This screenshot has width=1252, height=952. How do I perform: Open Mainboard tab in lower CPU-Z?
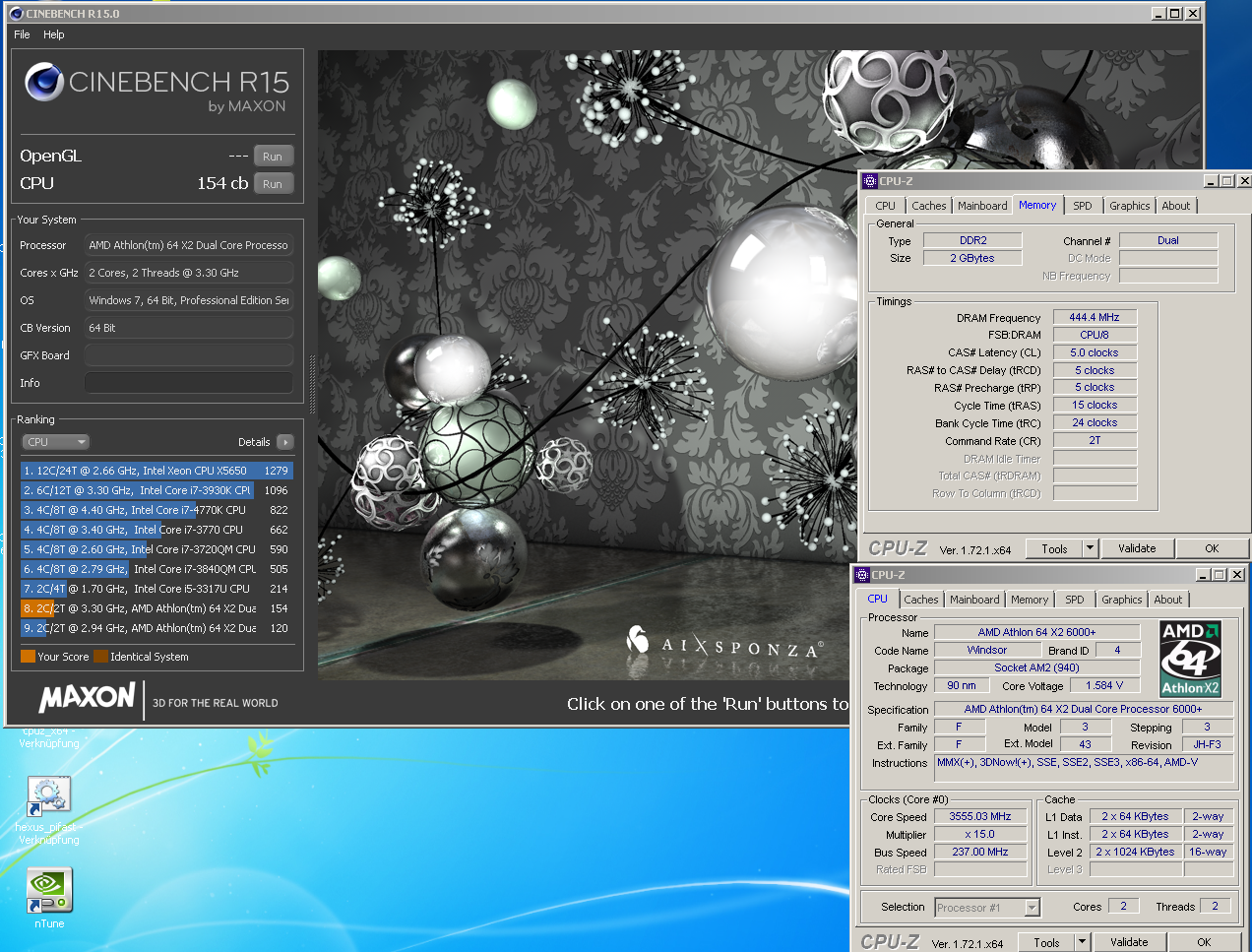[974, 600]
